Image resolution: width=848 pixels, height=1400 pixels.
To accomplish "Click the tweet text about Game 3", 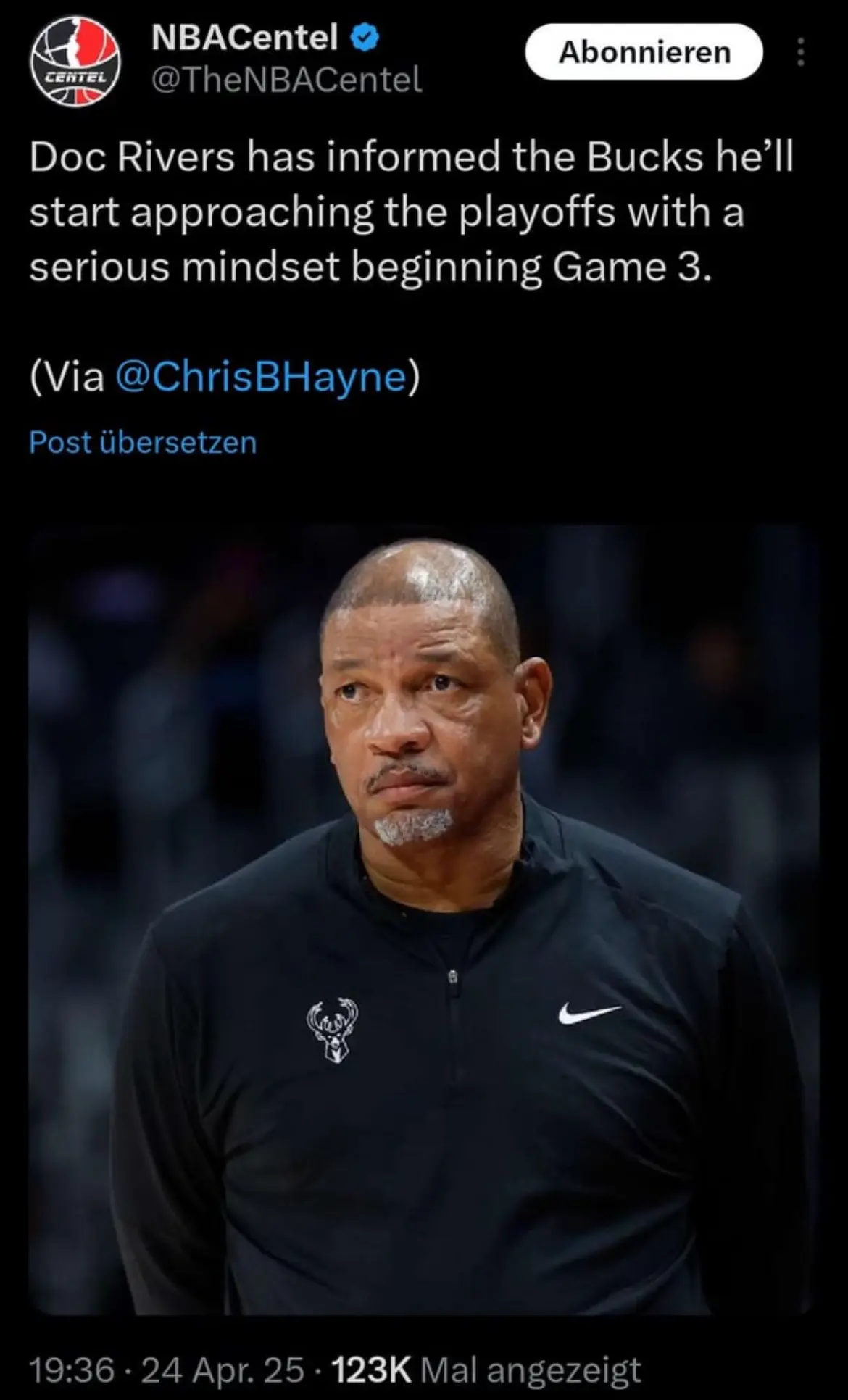I will tap(411, 212).
